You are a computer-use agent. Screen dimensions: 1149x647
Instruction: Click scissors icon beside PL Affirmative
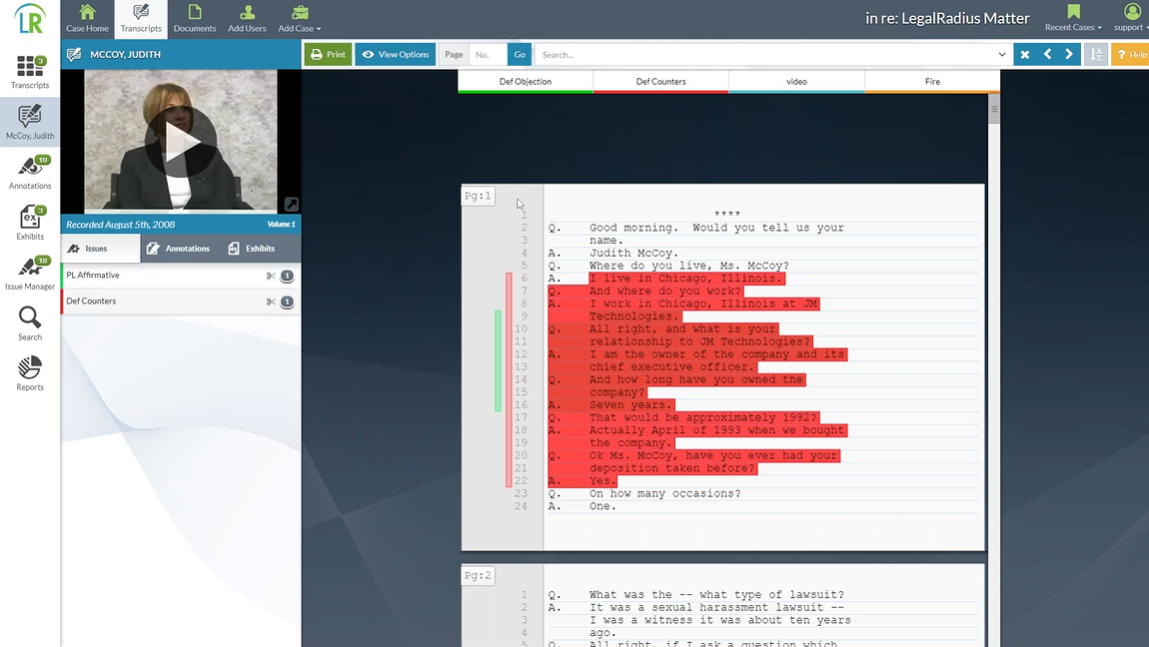(271, 276)
